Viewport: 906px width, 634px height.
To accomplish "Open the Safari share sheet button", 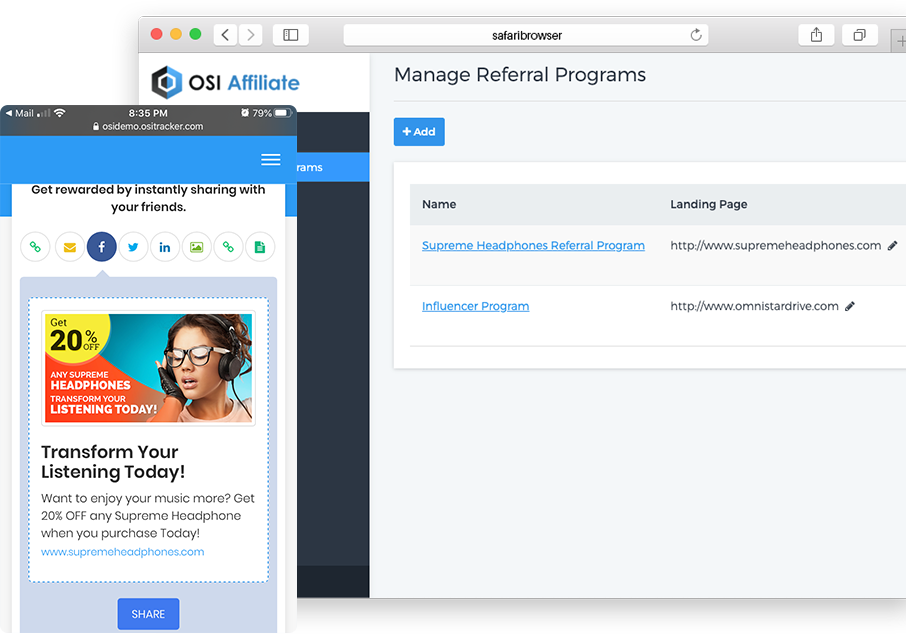I will coord(816,35).
